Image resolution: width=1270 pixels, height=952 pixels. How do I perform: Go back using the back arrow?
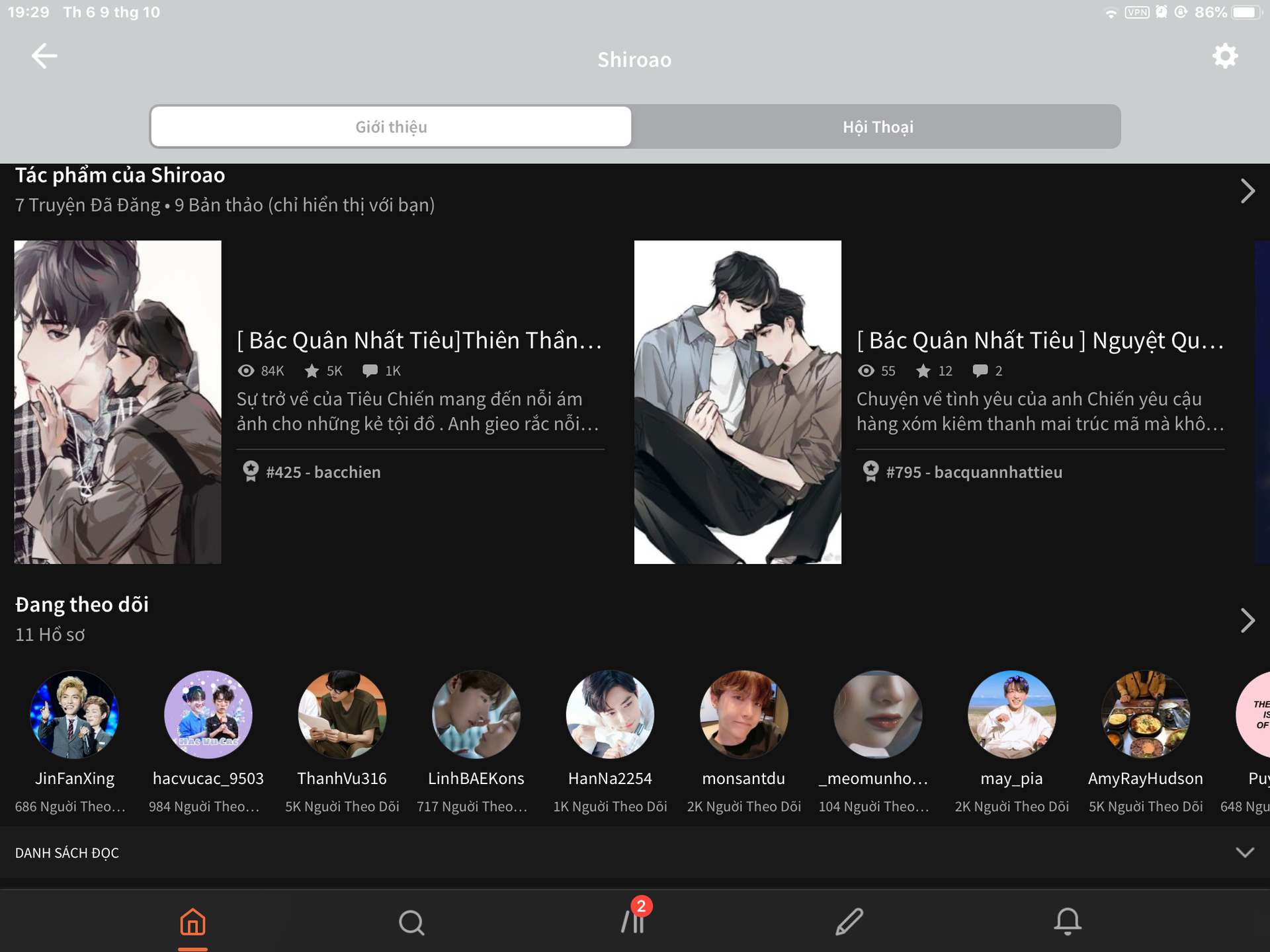coord(44,56)
